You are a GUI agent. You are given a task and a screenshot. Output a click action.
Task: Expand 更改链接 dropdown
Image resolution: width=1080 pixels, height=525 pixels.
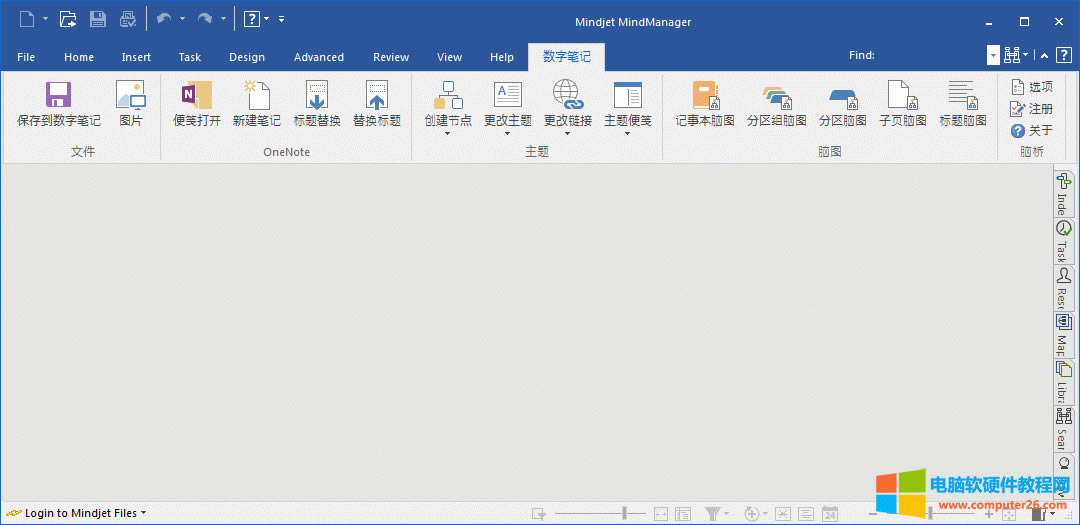tap(567, 133)
